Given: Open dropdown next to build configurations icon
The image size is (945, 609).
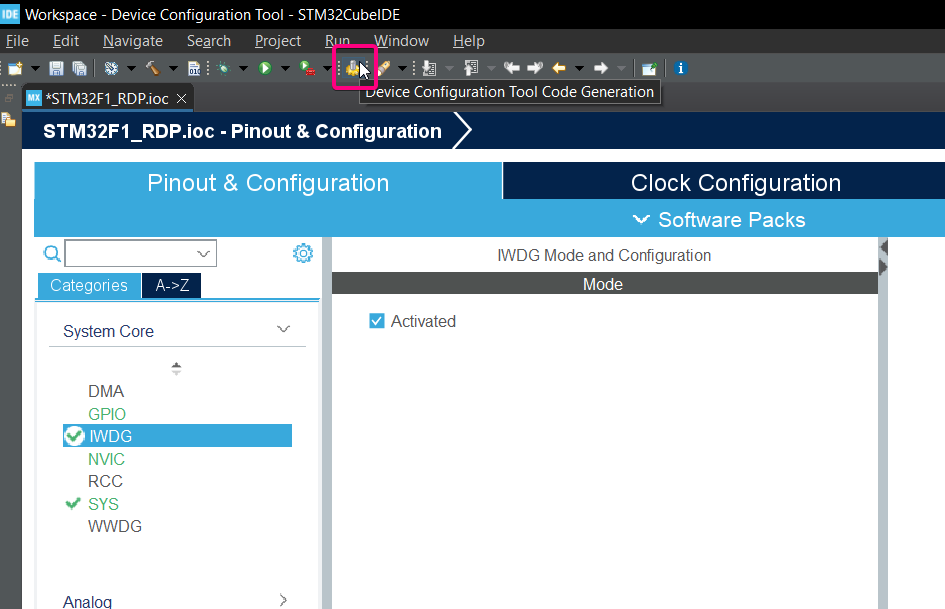Looking at the screenshot, I should click(131, 68).
